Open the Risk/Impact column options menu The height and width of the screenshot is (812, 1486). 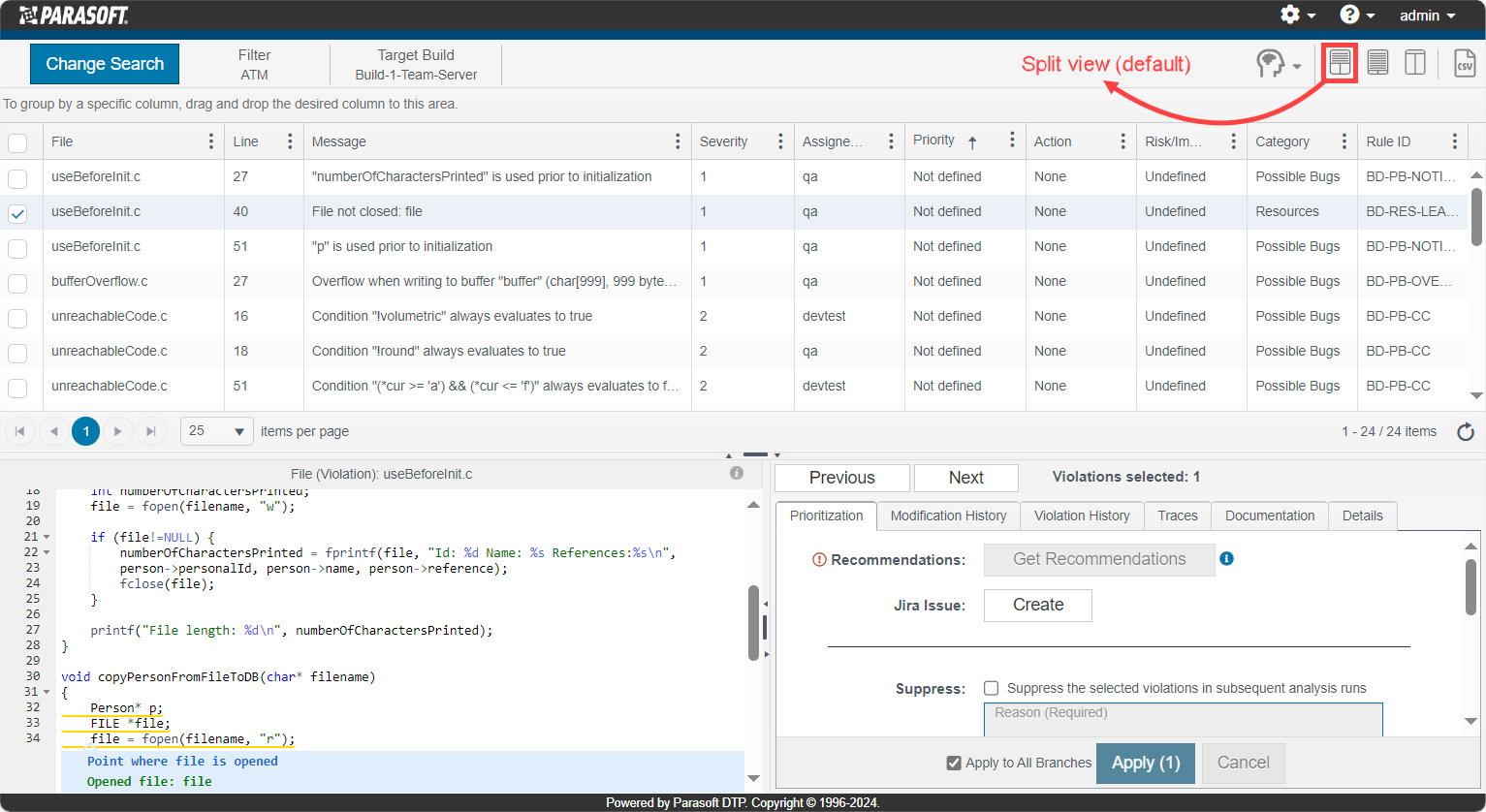coord(1233,141)
